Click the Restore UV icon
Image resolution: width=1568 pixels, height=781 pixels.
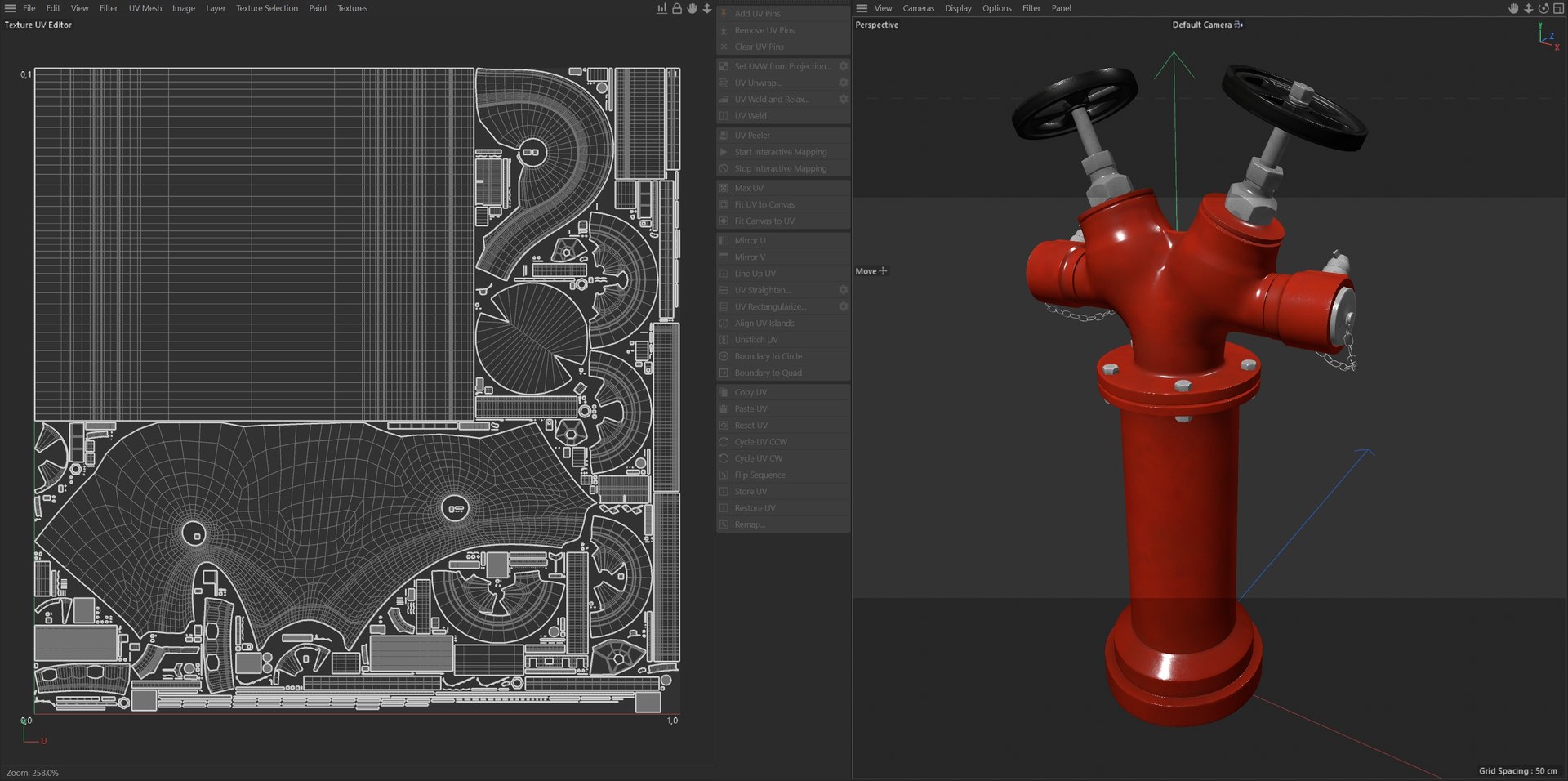(x=724, y=508)
